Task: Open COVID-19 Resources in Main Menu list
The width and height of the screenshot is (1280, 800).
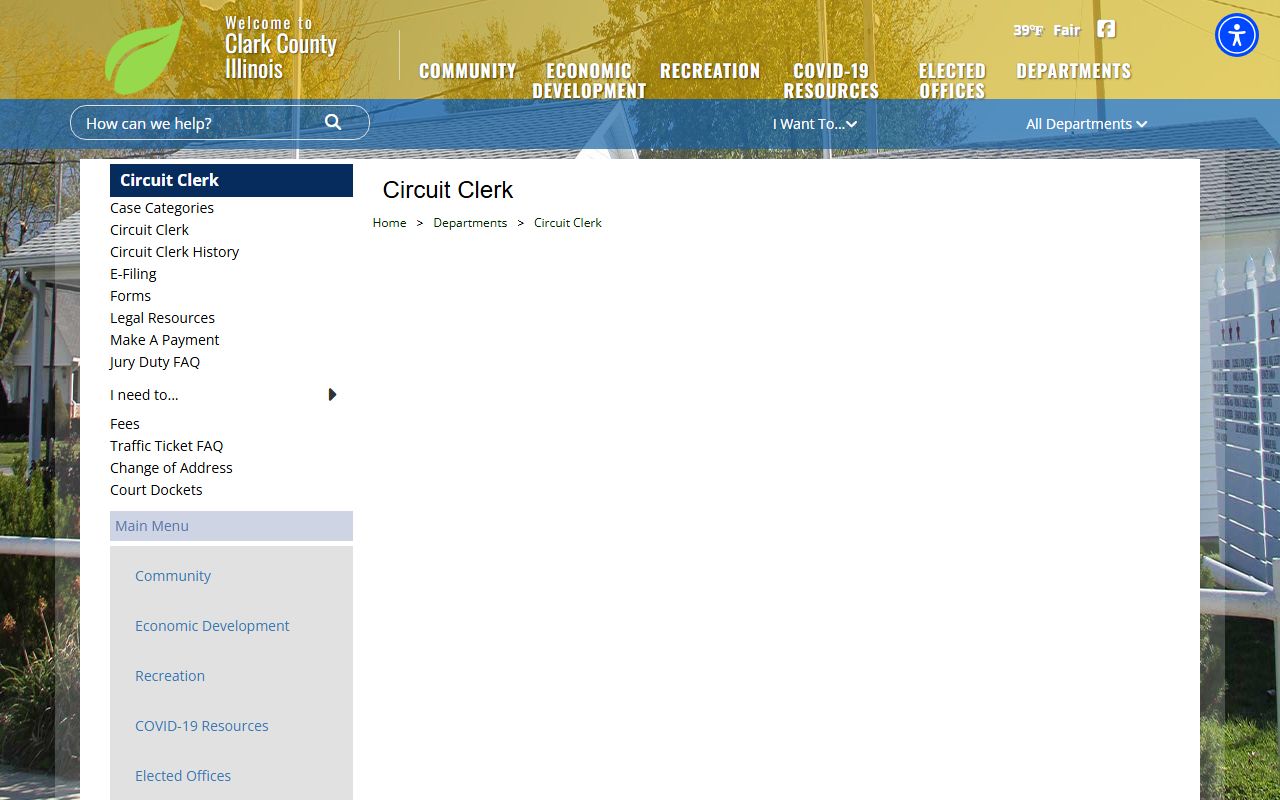Action: pos(202,726)
